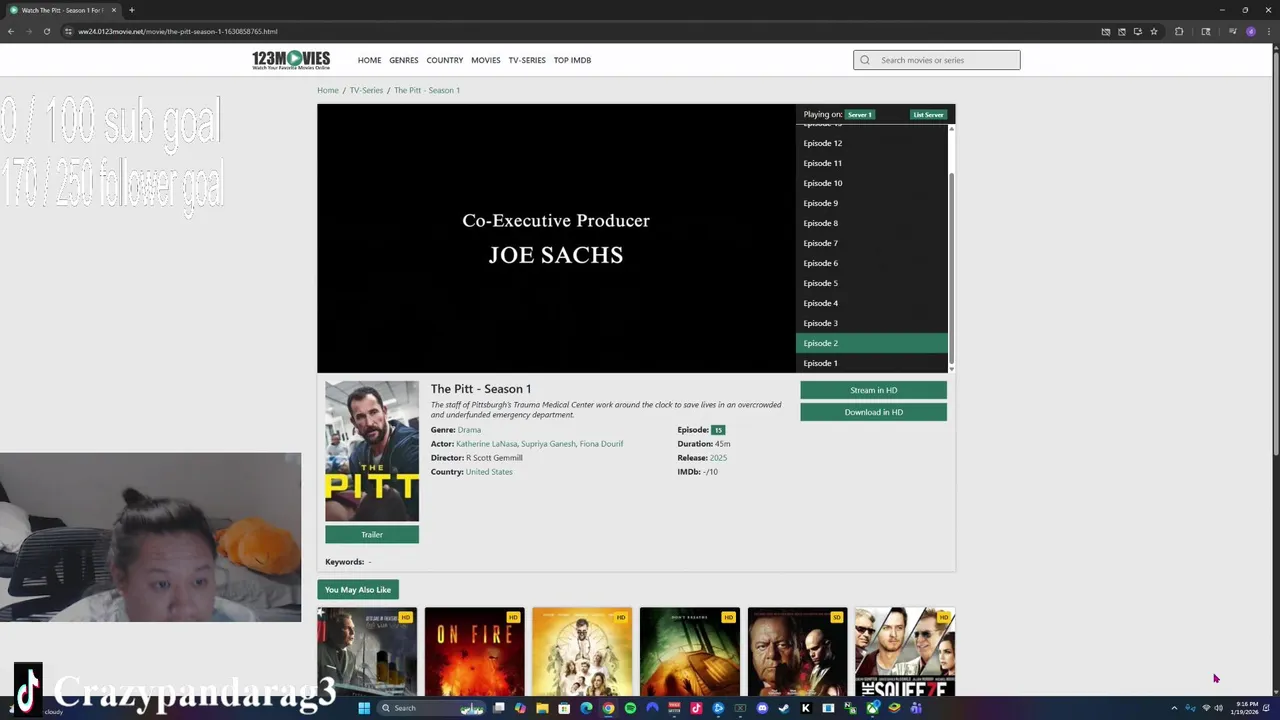The height and width of the screenshot is (720, 1280).
Task: Click the search magnifier icon in the search box
Action: (865, 60)
